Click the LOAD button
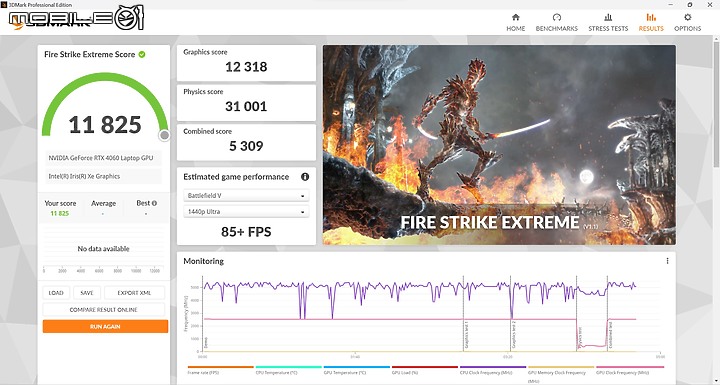The image size is (720, 385). pyautogui.click(x=56, y=293)
